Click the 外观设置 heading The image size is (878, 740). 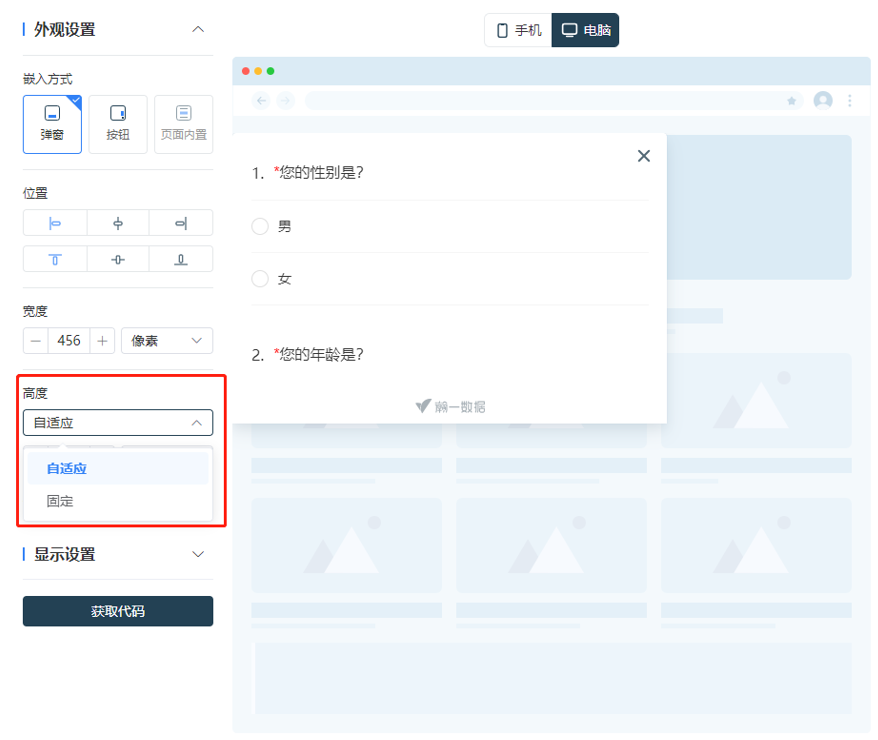click(x=64, y=29)
